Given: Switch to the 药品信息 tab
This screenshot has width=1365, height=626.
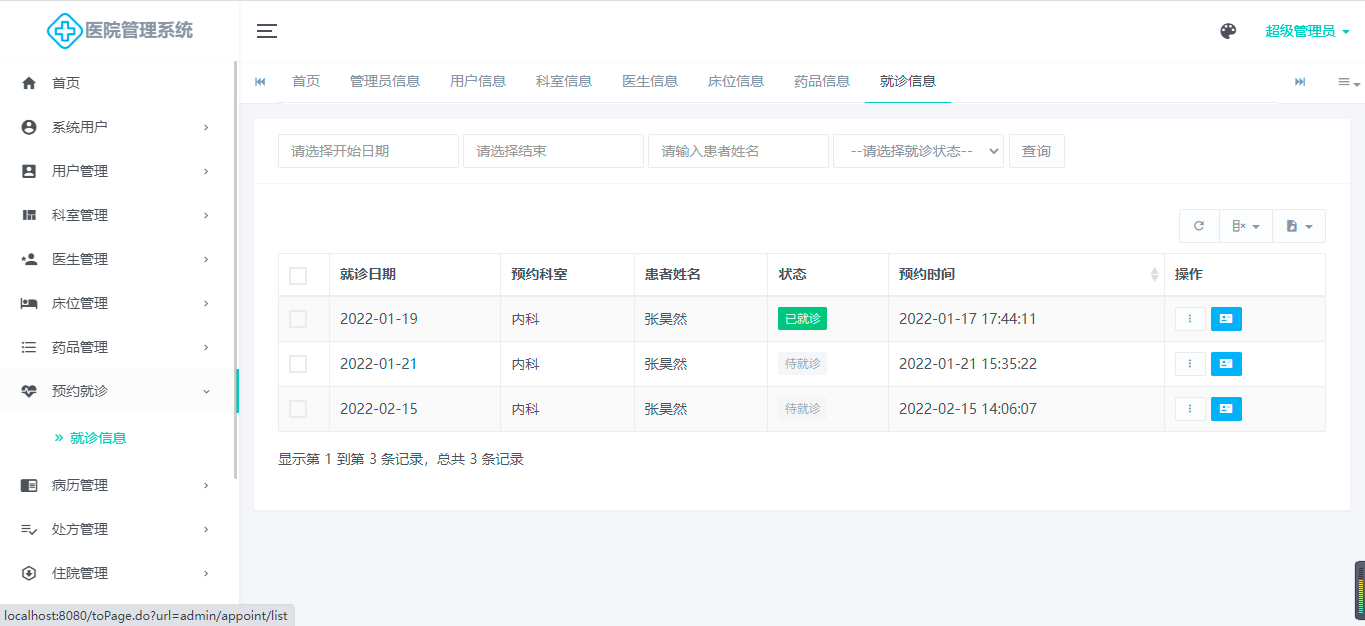Looking at the screenshot, I should (x=822, y=81).
